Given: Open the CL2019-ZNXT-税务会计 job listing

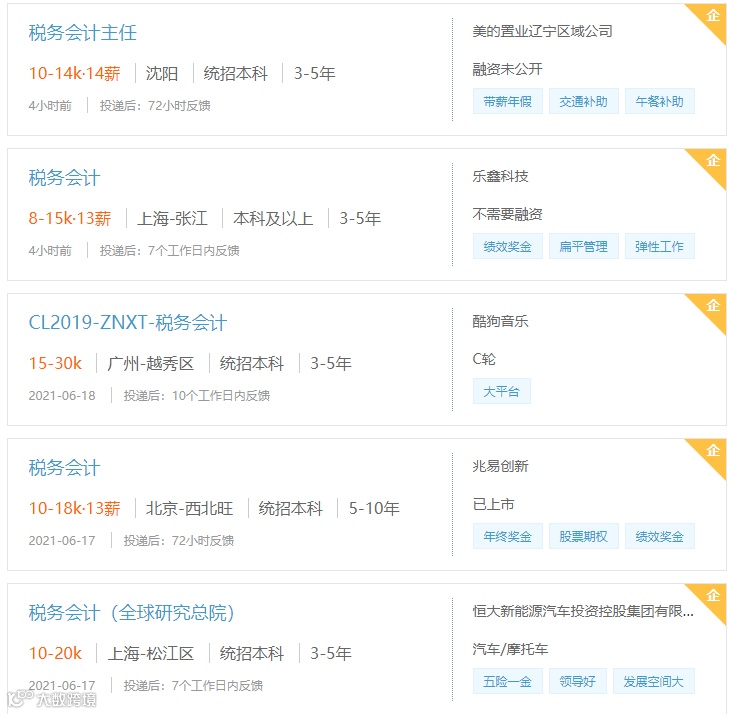Looking at the screenshot, I should click(x=128, y=323).
